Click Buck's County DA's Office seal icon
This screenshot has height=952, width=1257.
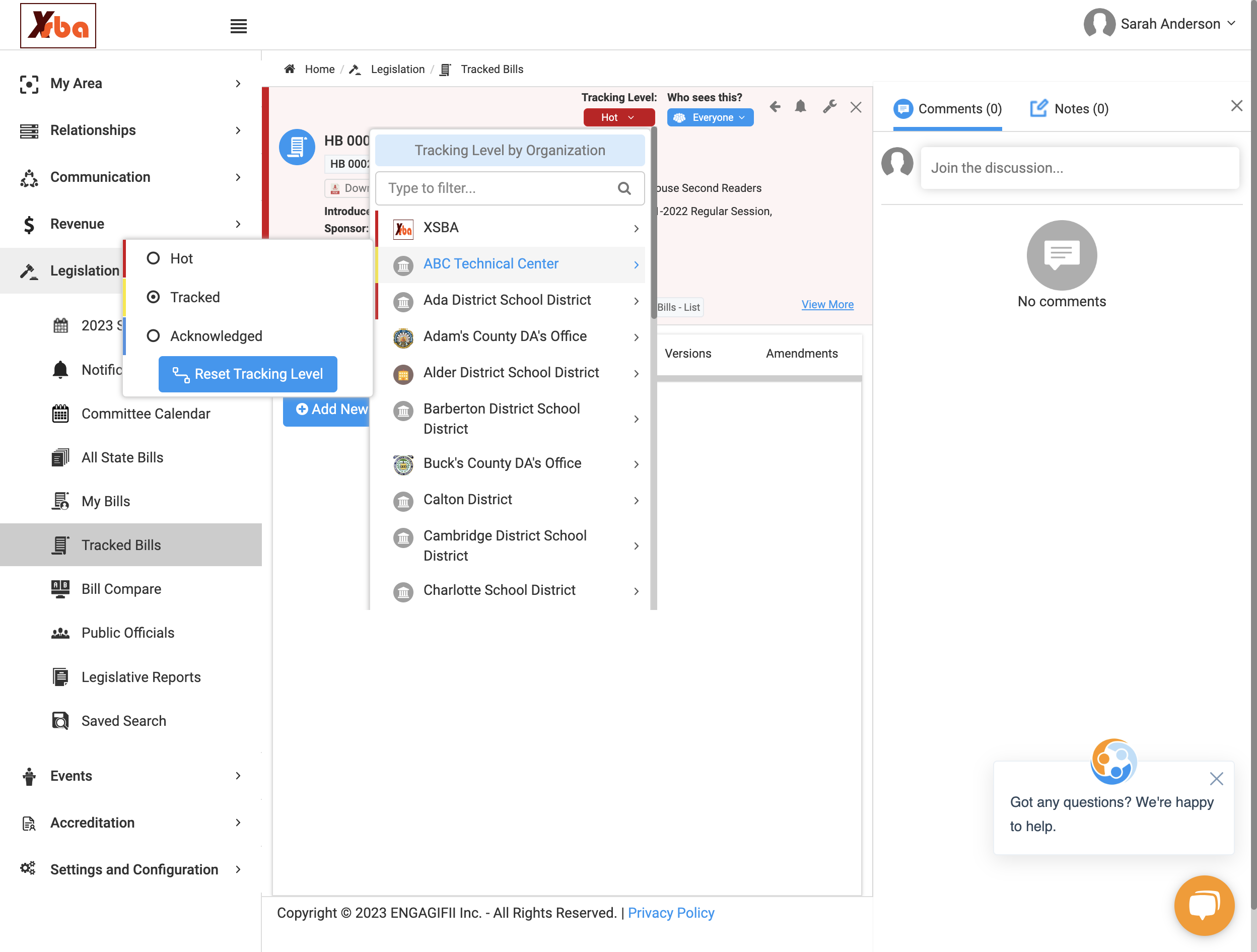click(x=403, y=464)
